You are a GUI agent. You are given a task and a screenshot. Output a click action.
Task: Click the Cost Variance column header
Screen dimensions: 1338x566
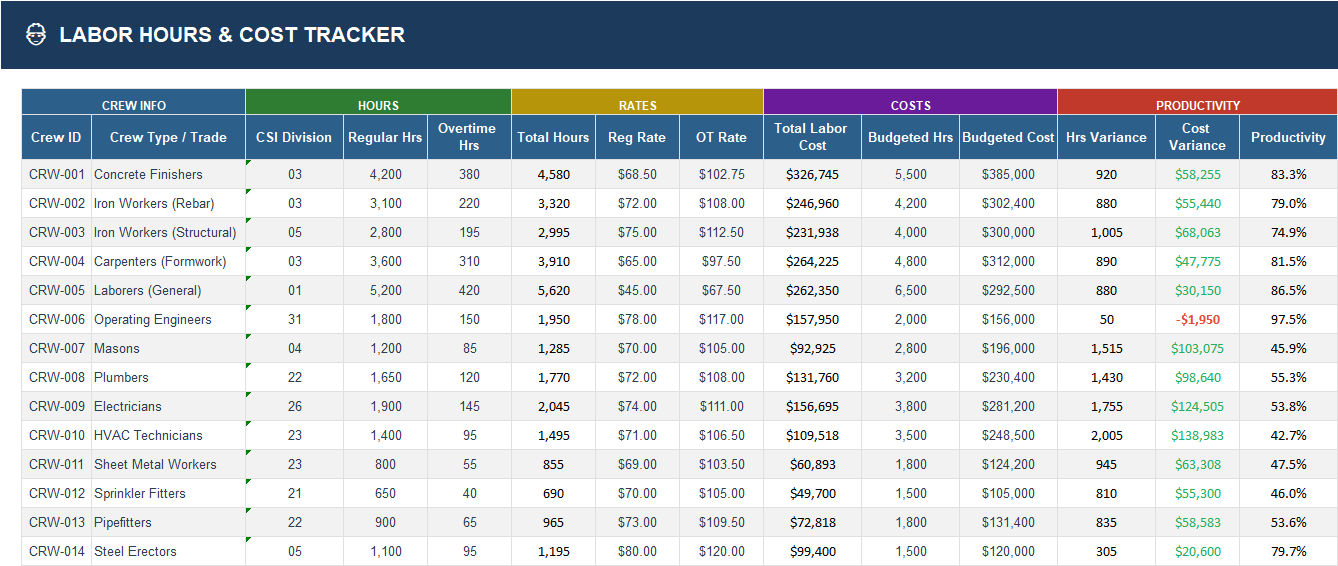coord(1197,137)
